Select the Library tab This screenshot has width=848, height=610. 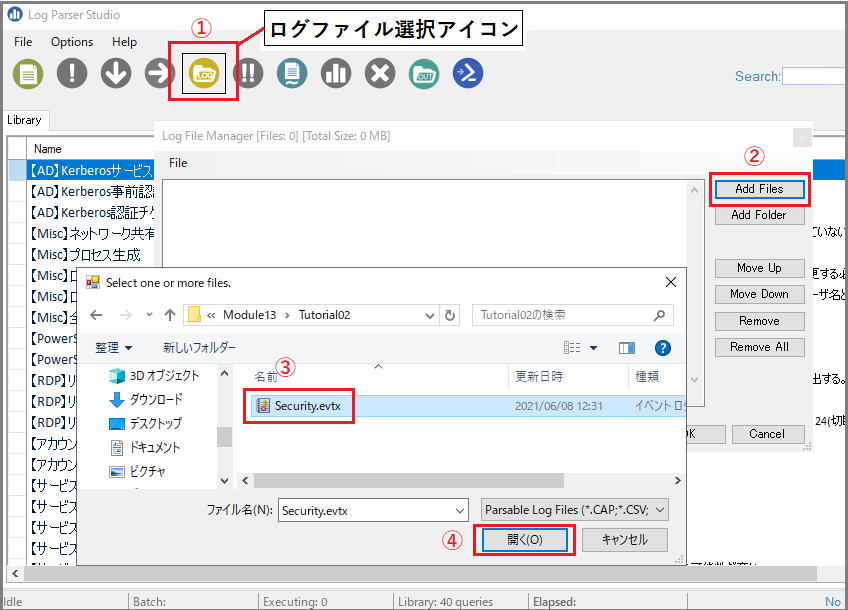coord(25,120)
